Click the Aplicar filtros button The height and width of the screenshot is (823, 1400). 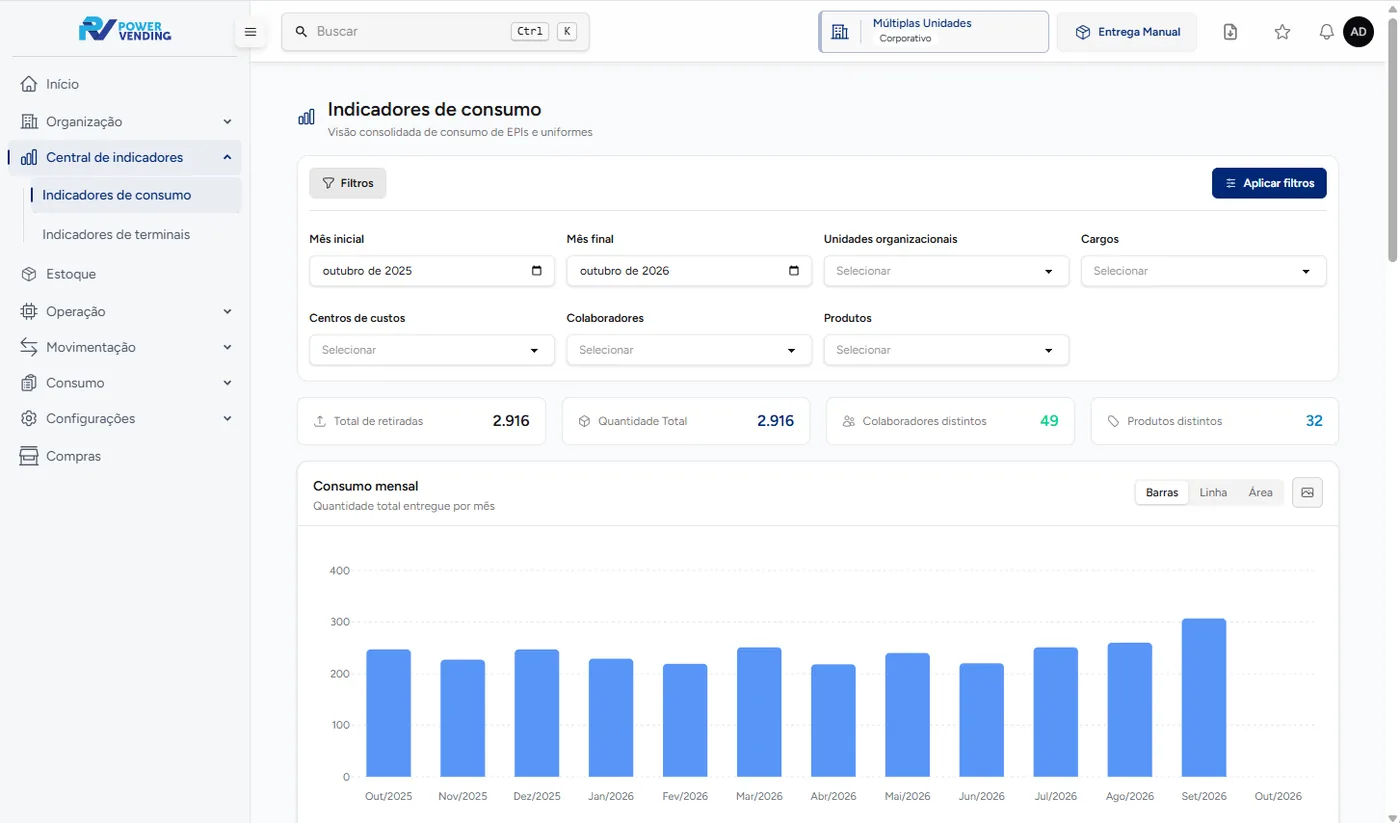pos(1269,183)
